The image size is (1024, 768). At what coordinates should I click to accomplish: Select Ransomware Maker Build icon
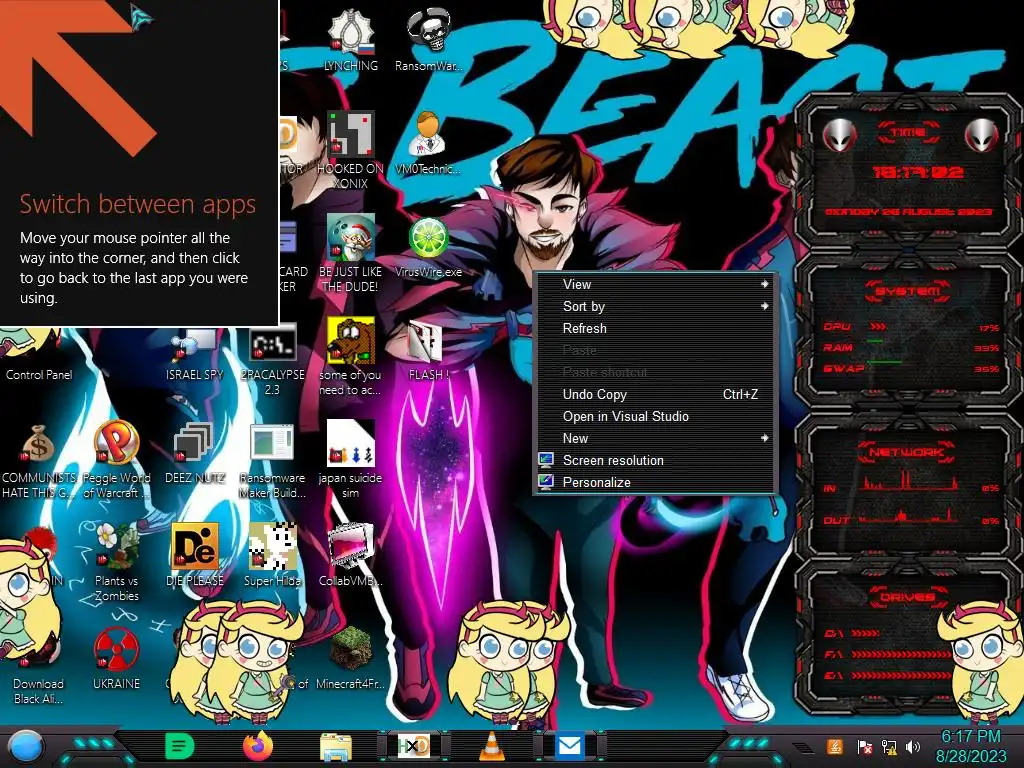click(272, 460)
